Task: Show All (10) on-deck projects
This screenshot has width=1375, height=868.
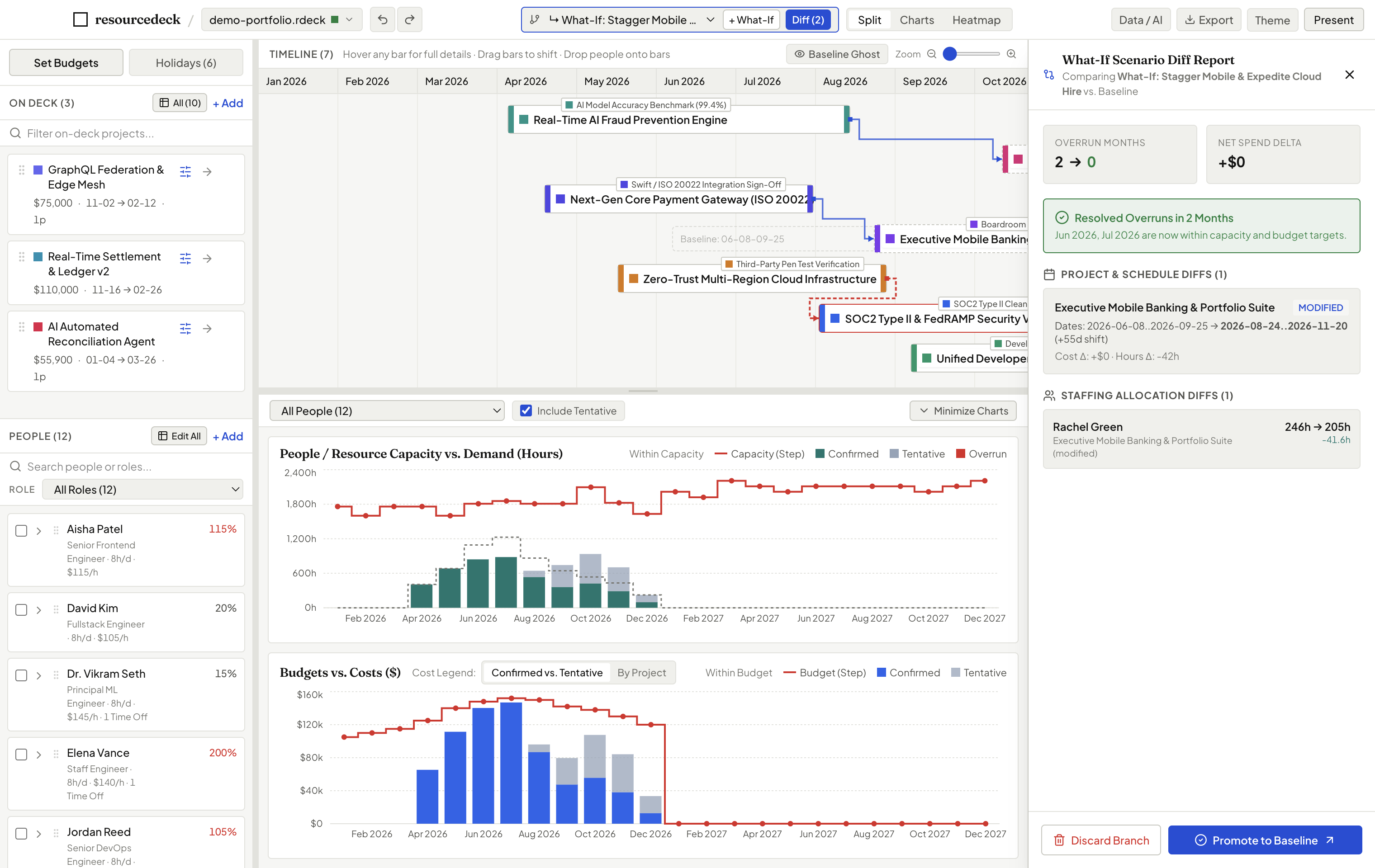Action: [x=180, y=103]
